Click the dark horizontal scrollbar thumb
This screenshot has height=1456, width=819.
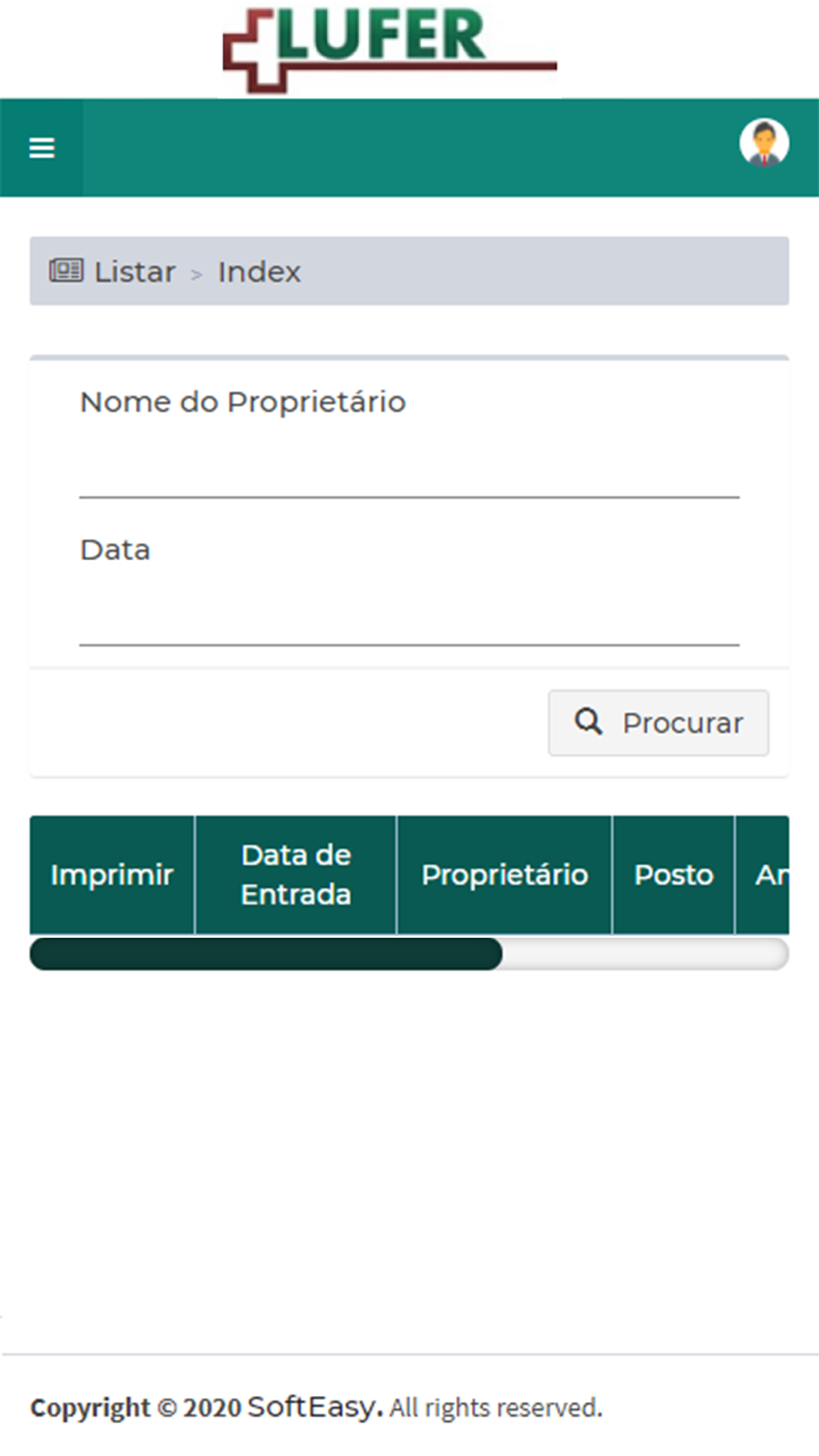pos(265,954)
